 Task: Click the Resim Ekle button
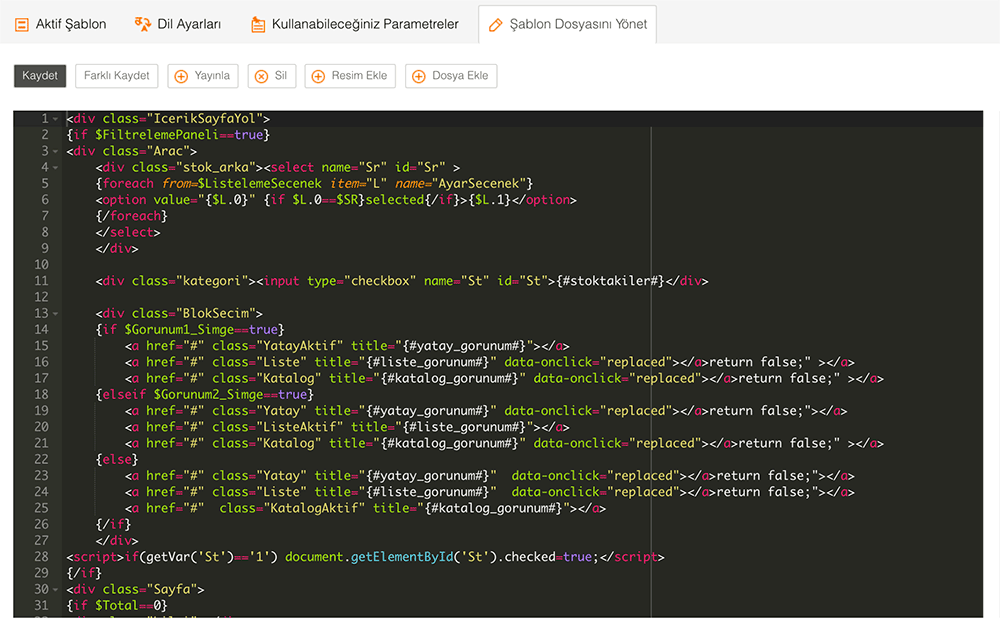(350, 76)
